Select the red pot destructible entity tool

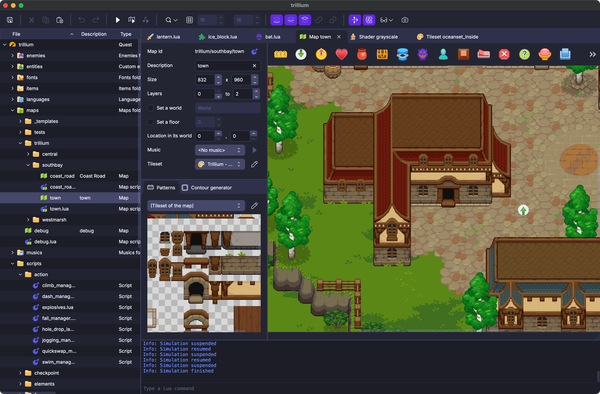click(x=362, y=54)
